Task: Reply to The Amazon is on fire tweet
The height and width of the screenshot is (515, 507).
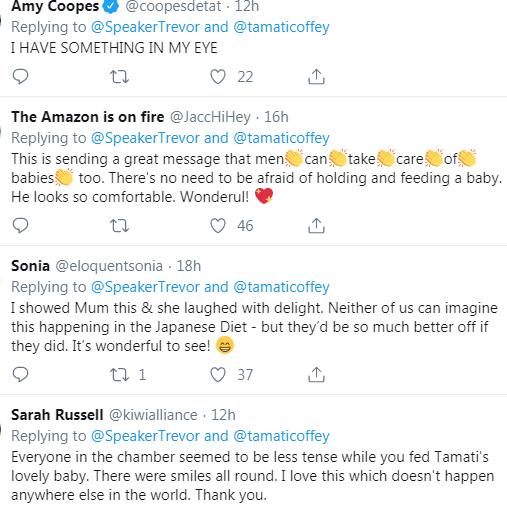Action: click(x=20, y=226)
